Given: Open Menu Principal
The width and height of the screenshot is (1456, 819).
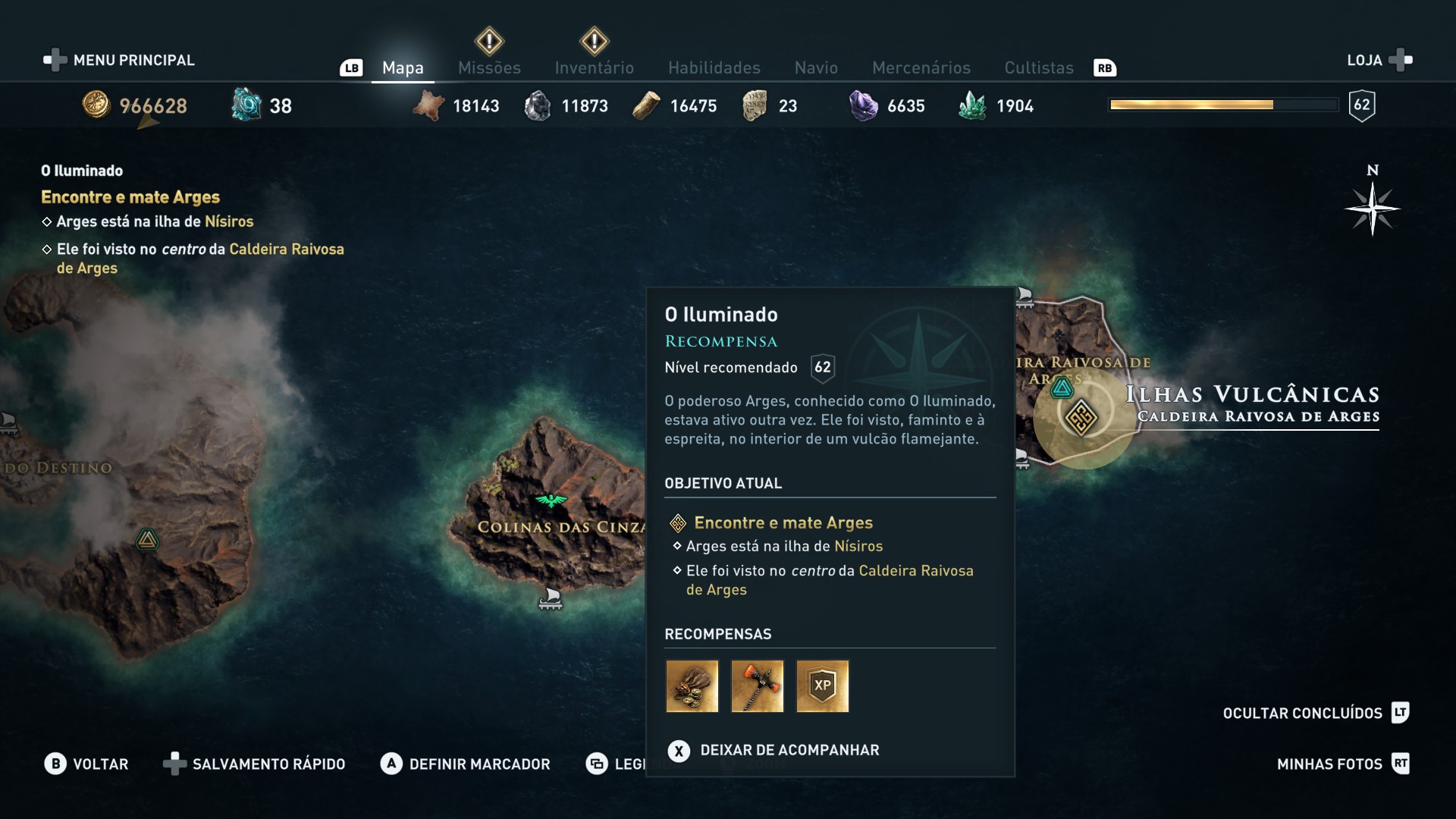Looking at the screenshot, I should pyautogui.click(x=119, y=60).
